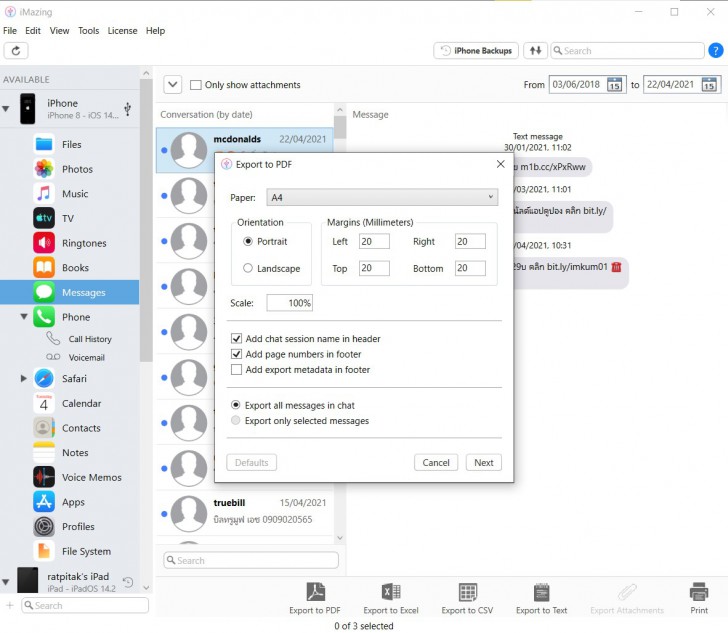Open the blue help question mark
The width and height of the screenshot is (728, 633).
tap(715, 50)
